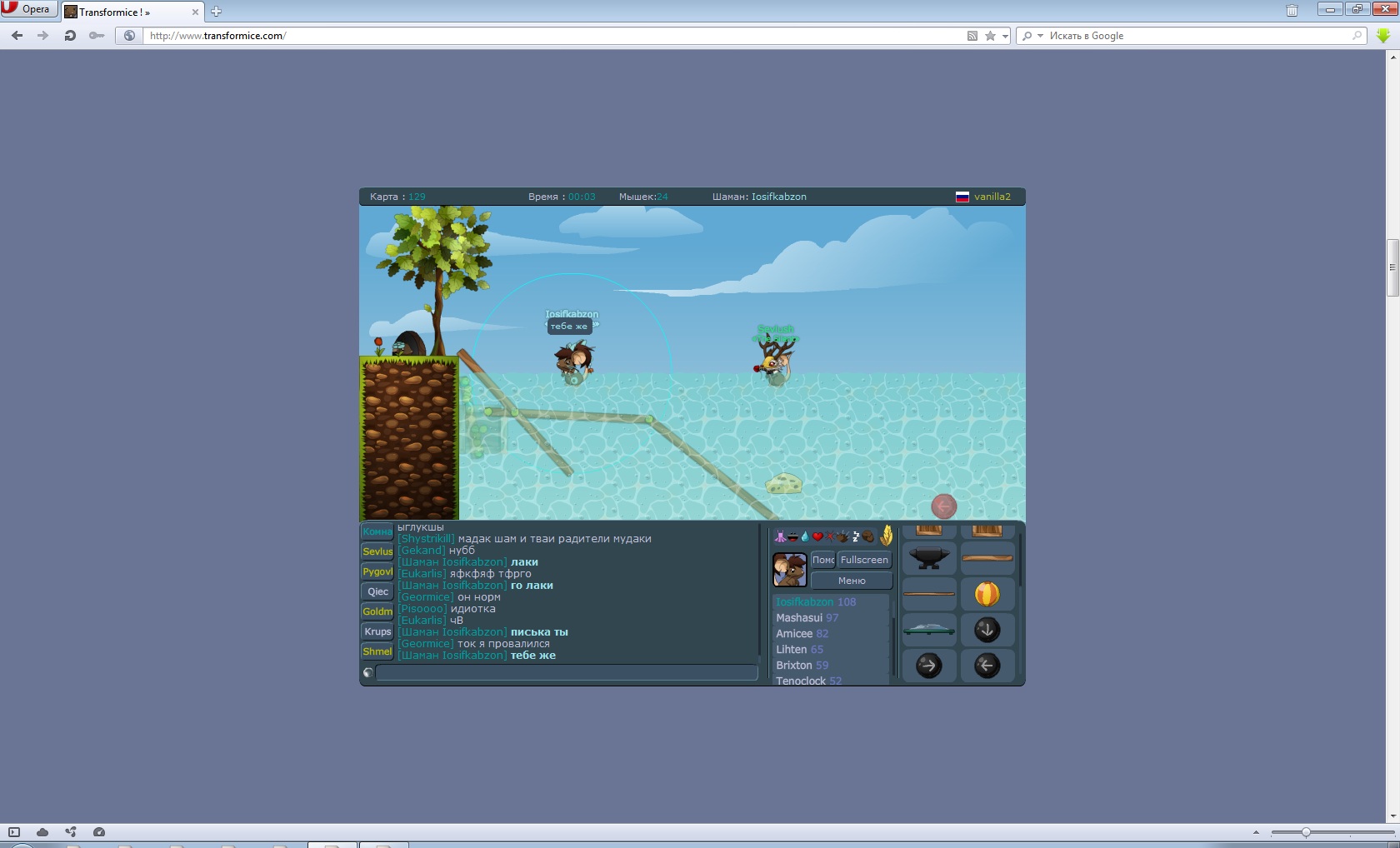Click the golden feather icon
Screen dimensions: 1400x848
pyautogui.click(x=887, y=536)
